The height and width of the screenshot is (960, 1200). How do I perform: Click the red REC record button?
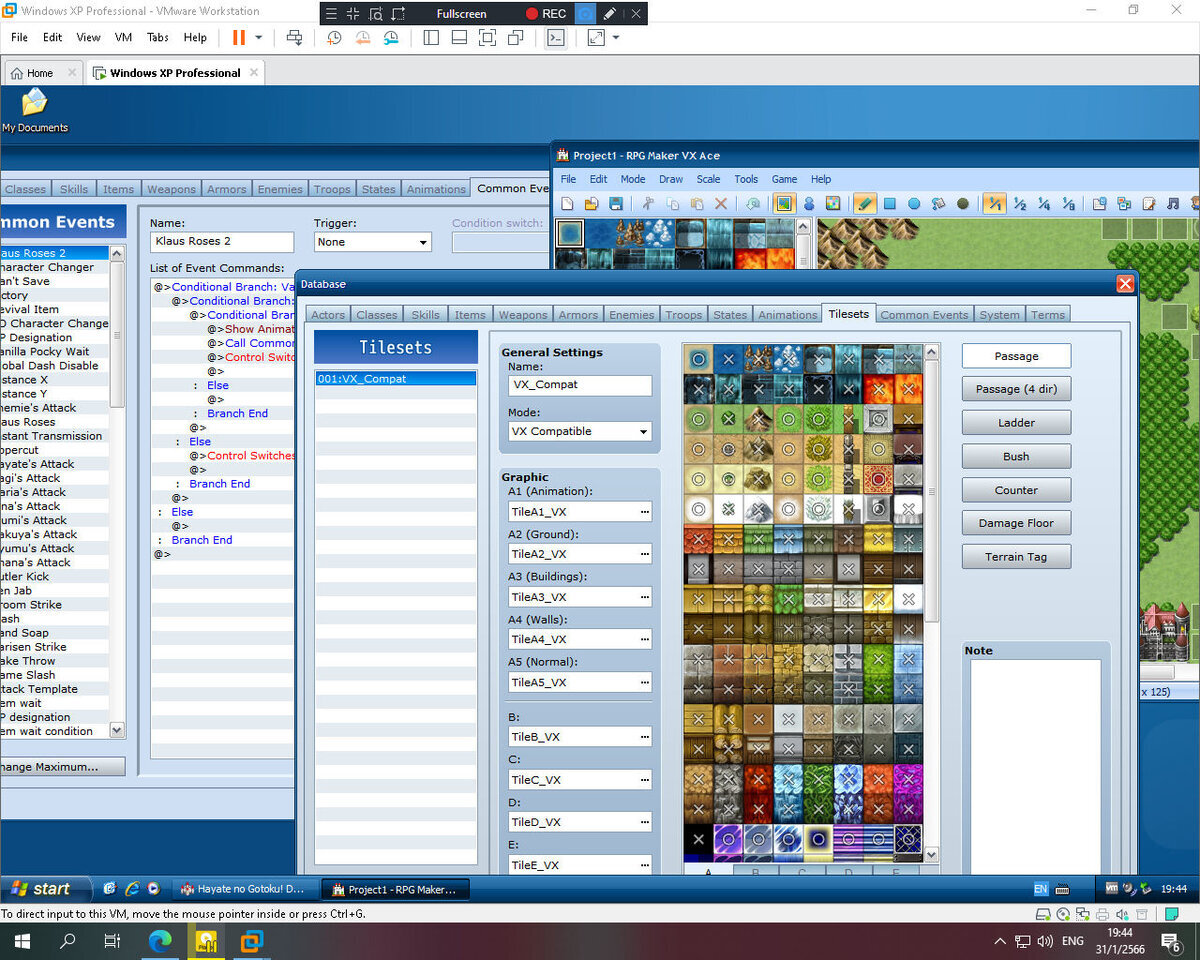[546, 14]
